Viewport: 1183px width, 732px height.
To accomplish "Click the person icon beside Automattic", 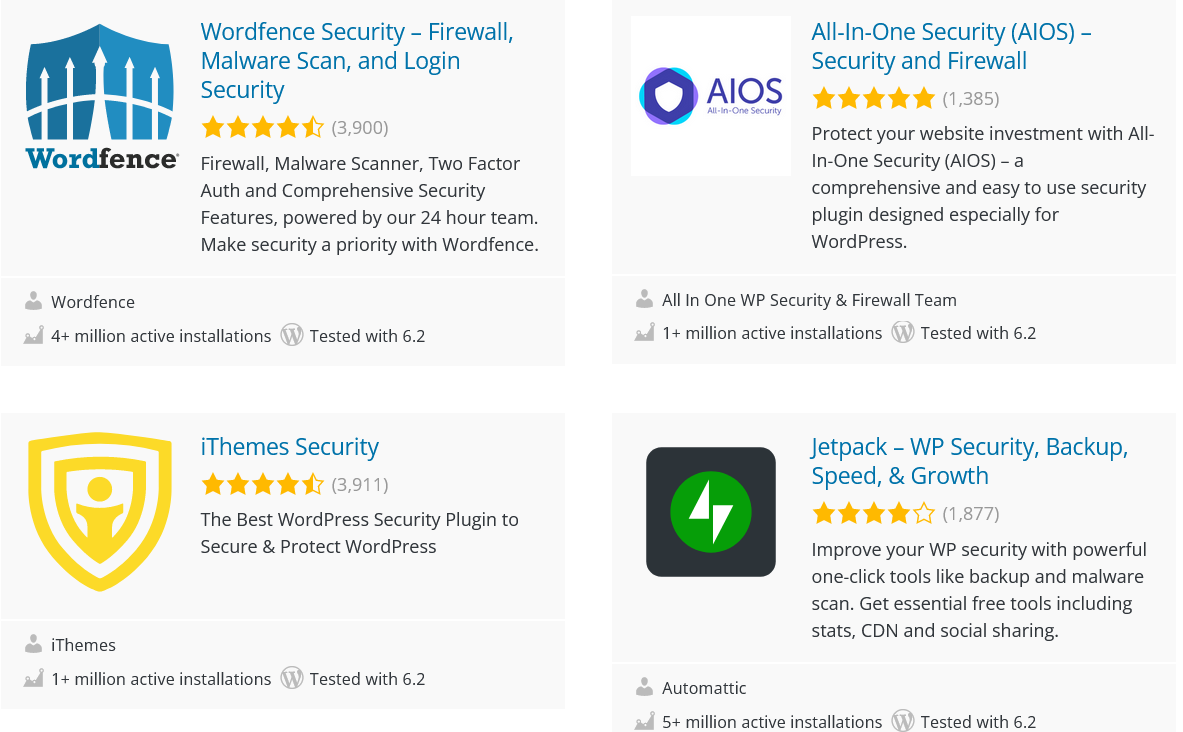I will pos(643,687).
